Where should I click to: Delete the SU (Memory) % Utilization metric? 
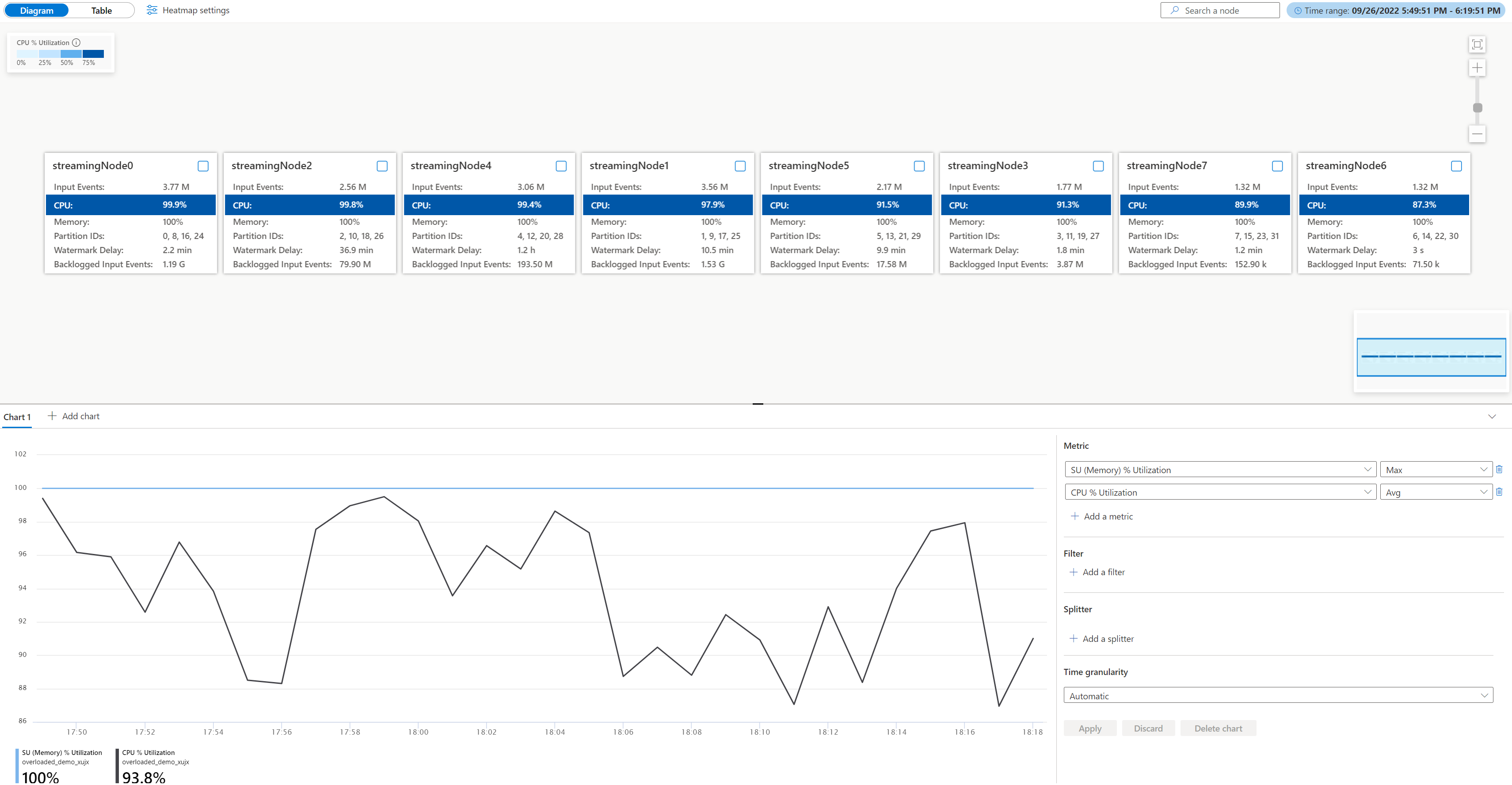[x=1498, y=469]
